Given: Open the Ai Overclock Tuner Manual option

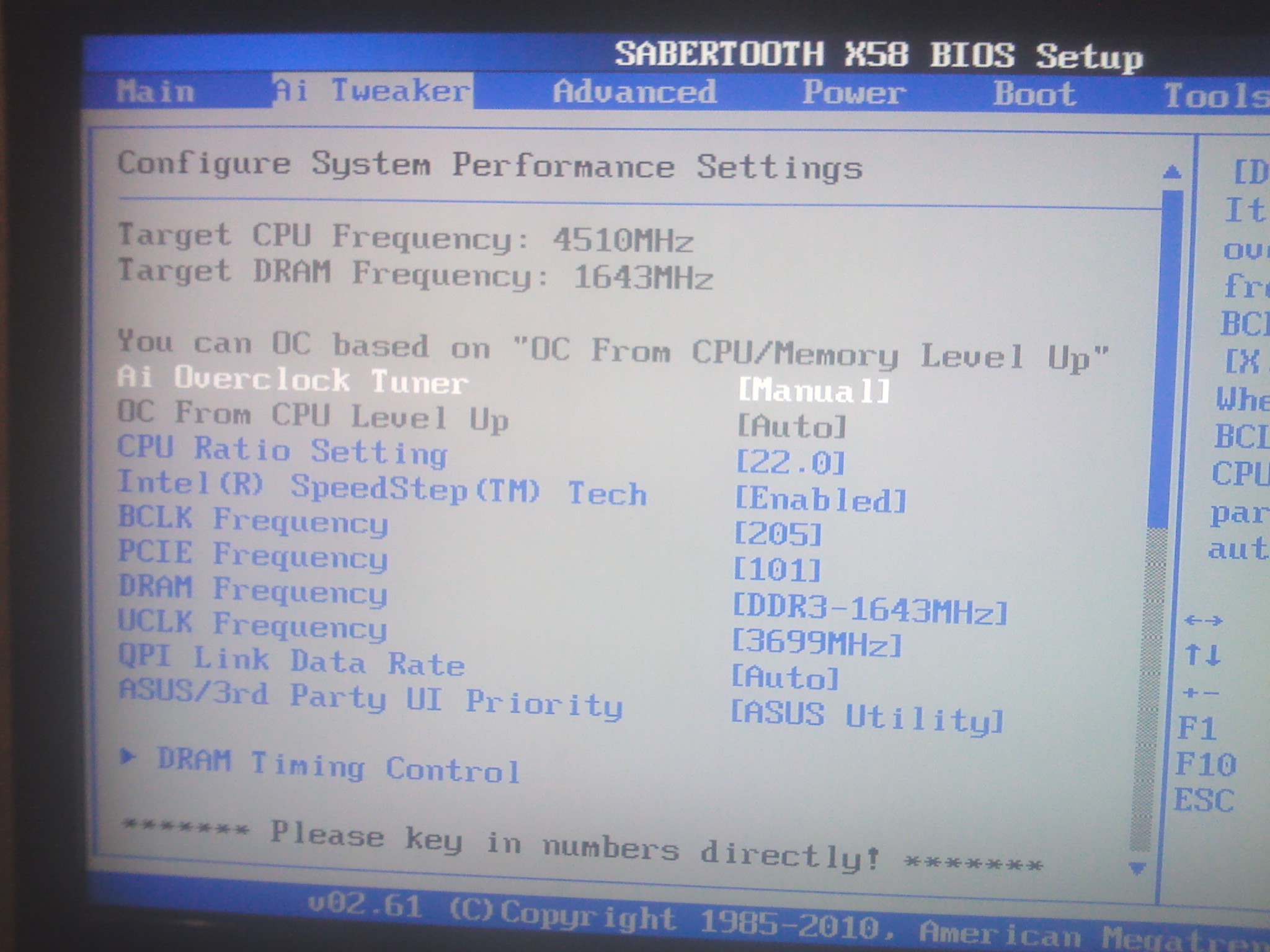Looking at the screenshot, I should click(x=814, y=391).
